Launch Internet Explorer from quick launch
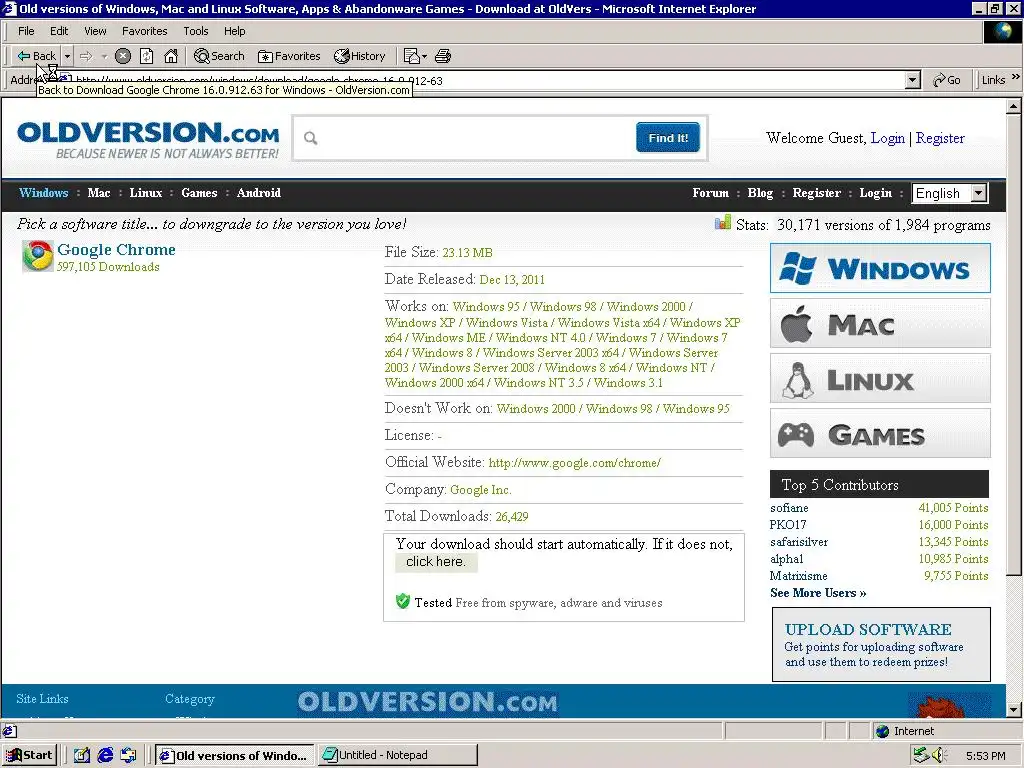Image resolution: width=1024 pixels, height=768 pixels. pyautogui.click(x=105, y=756)
